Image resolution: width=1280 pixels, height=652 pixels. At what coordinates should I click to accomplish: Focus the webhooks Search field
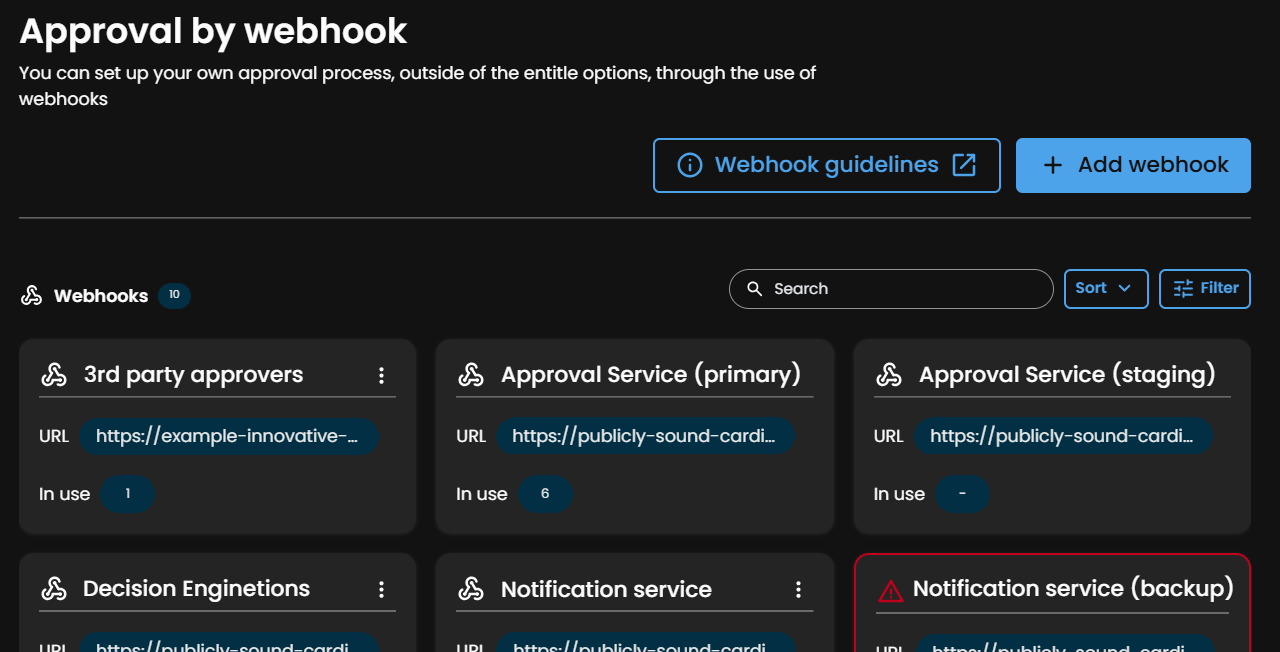tap(891, 289)
